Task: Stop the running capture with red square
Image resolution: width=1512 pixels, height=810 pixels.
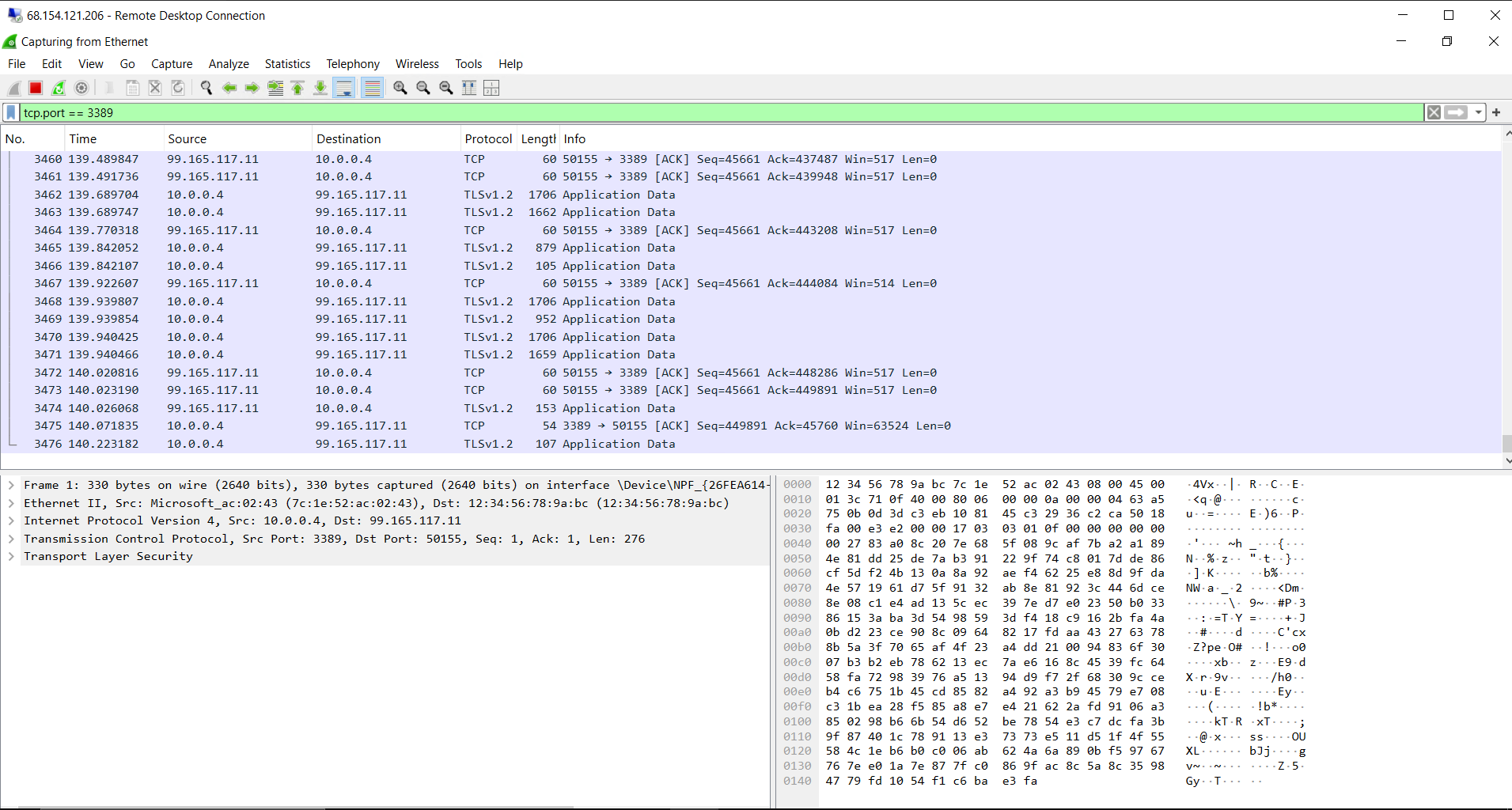Action: [36, 88]
